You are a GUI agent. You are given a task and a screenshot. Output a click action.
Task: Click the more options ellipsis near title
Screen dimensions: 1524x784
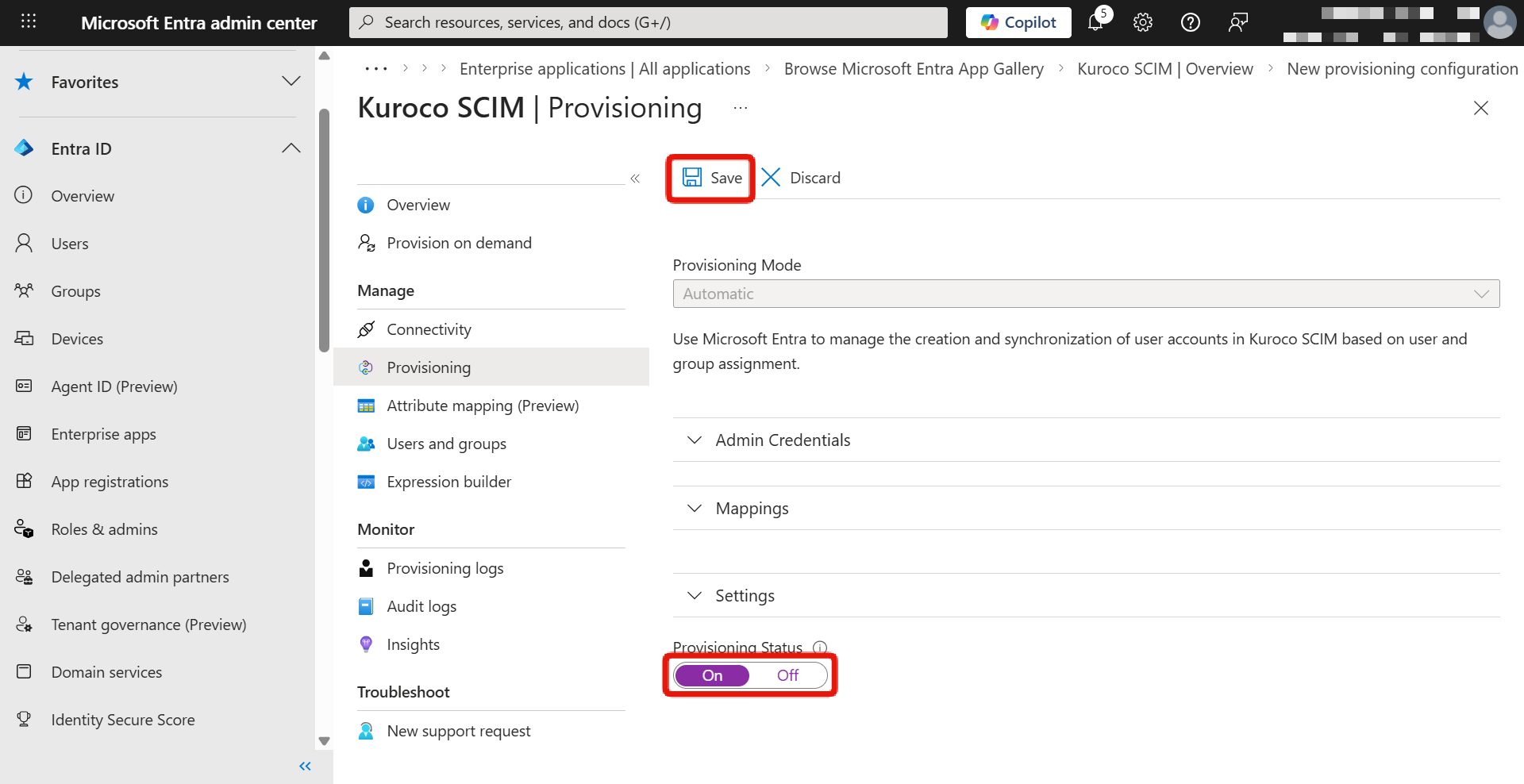point(740,108)
